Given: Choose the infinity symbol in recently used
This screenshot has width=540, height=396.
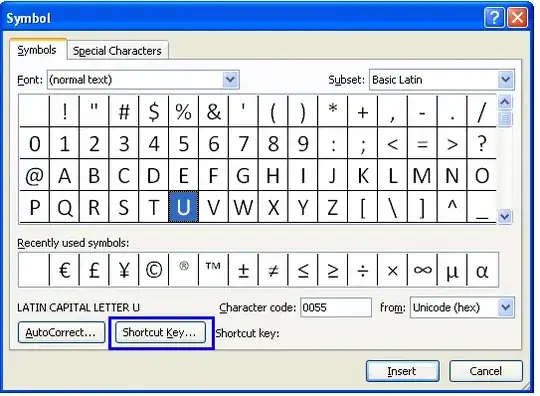Looking at the screenshot, I should pyautogui.click(x=422, y=270).
